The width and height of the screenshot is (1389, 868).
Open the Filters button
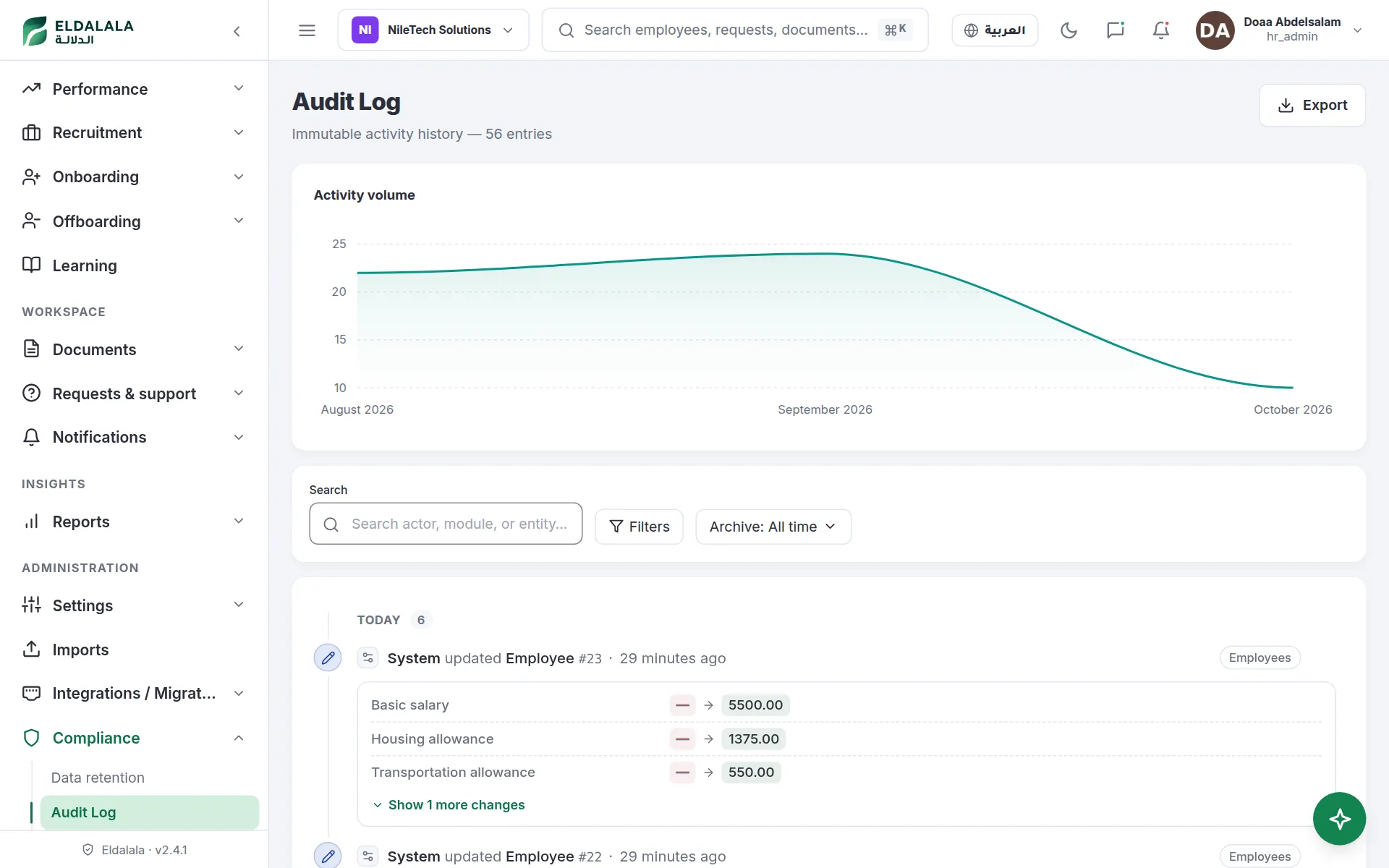pos(639,527)
